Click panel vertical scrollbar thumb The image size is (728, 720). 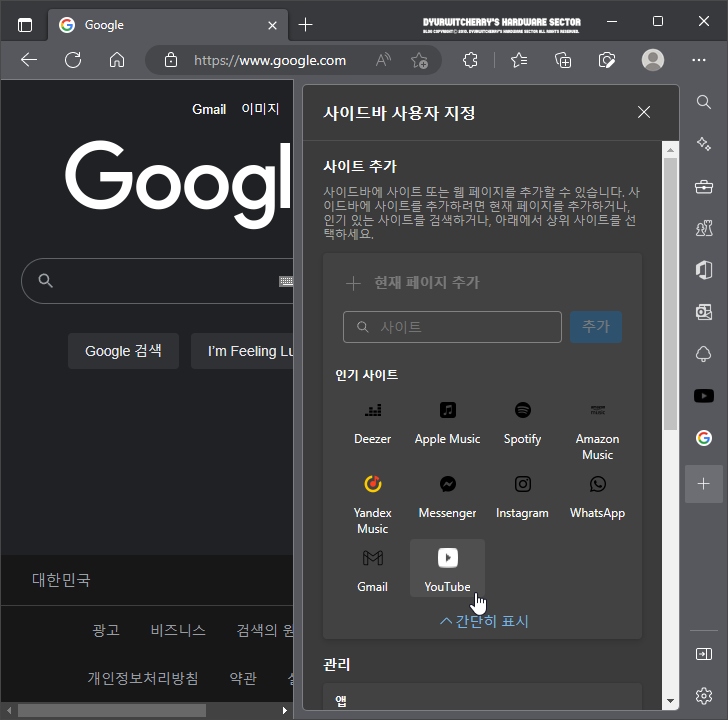click(670, 293)
